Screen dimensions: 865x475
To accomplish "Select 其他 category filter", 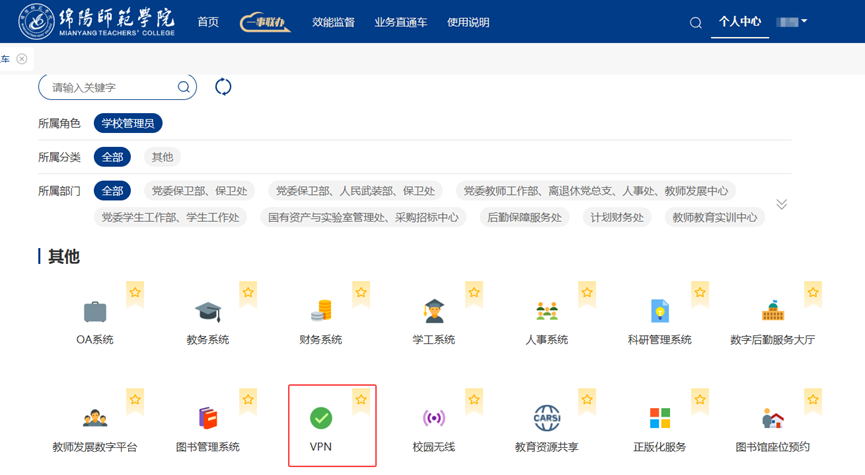I will (162, 157).
